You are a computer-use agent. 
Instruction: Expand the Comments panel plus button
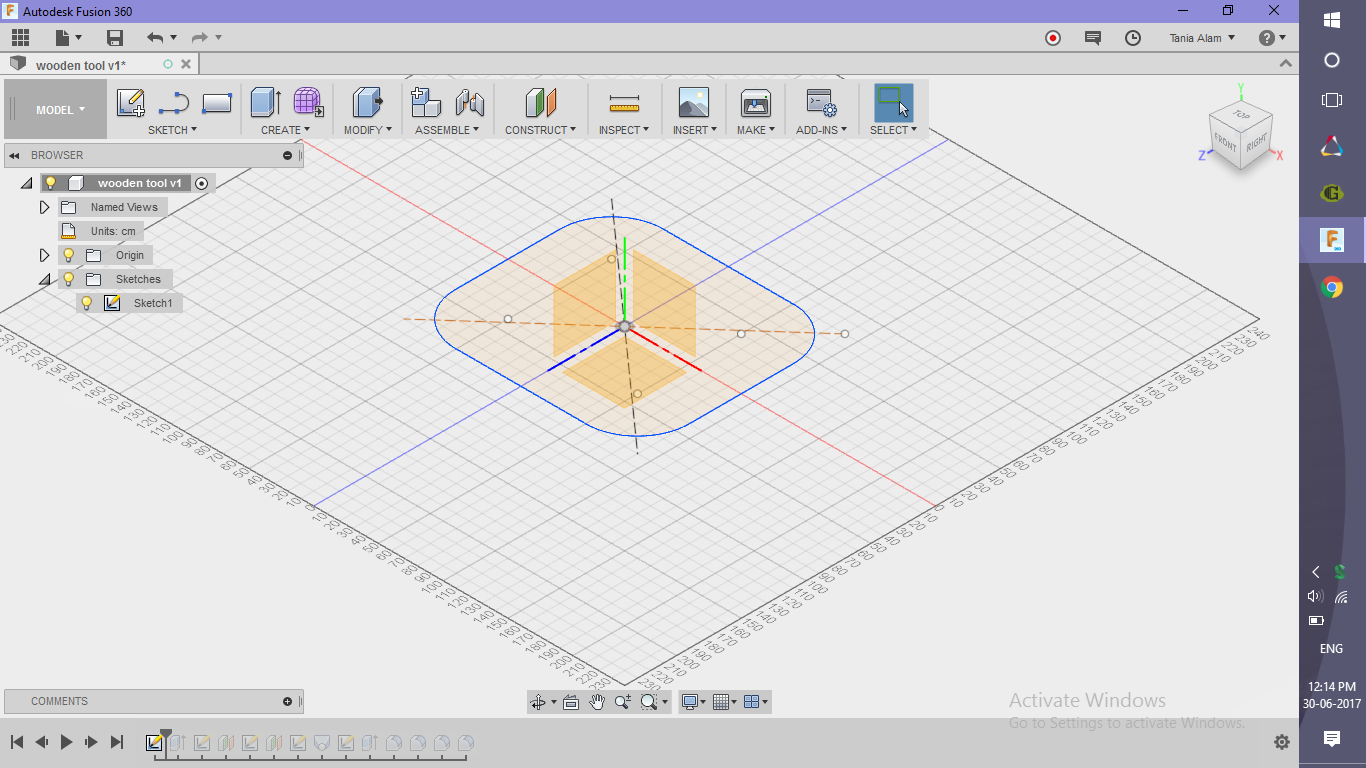click(x=287, y=701)
